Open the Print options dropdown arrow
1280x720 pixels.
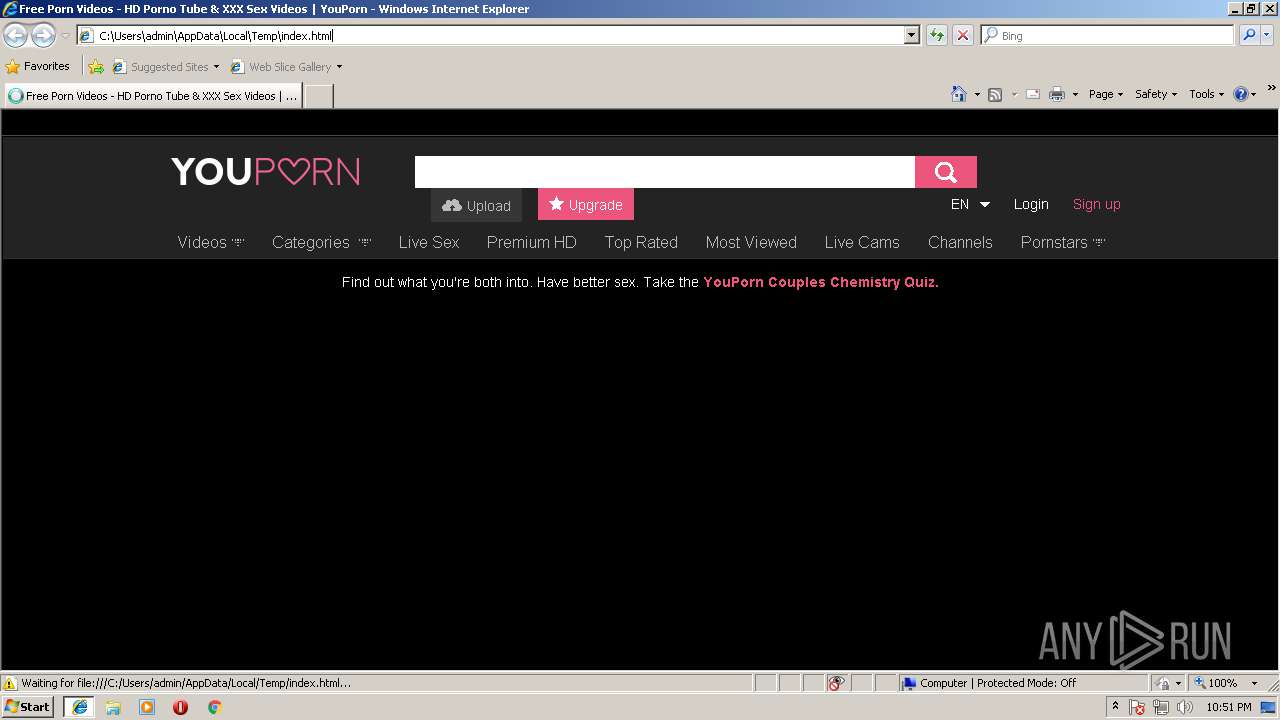coord(1075,94)
